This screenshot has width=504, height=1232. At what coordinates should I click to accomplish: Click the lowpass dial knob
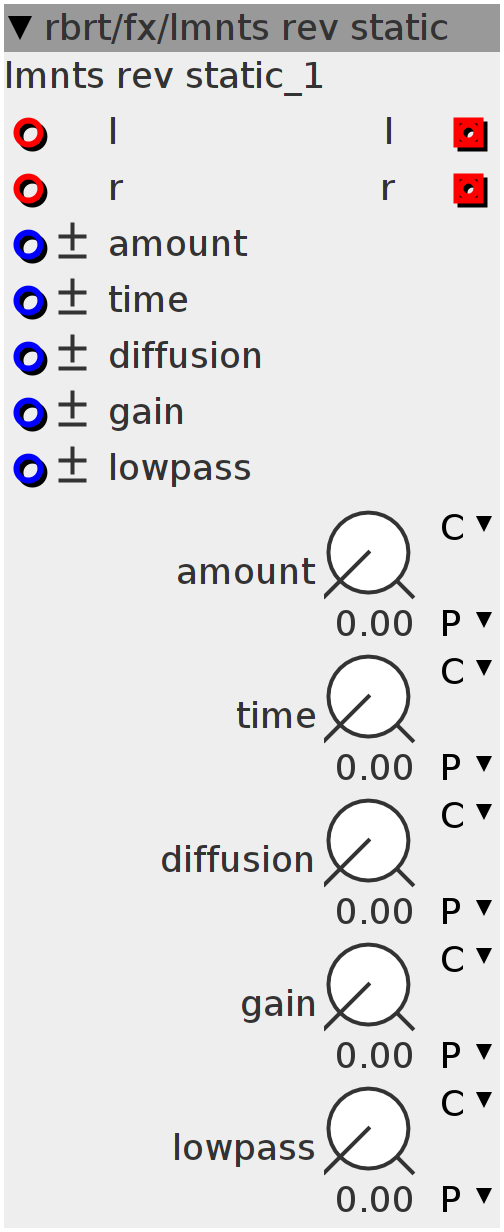pos(369,1131)
